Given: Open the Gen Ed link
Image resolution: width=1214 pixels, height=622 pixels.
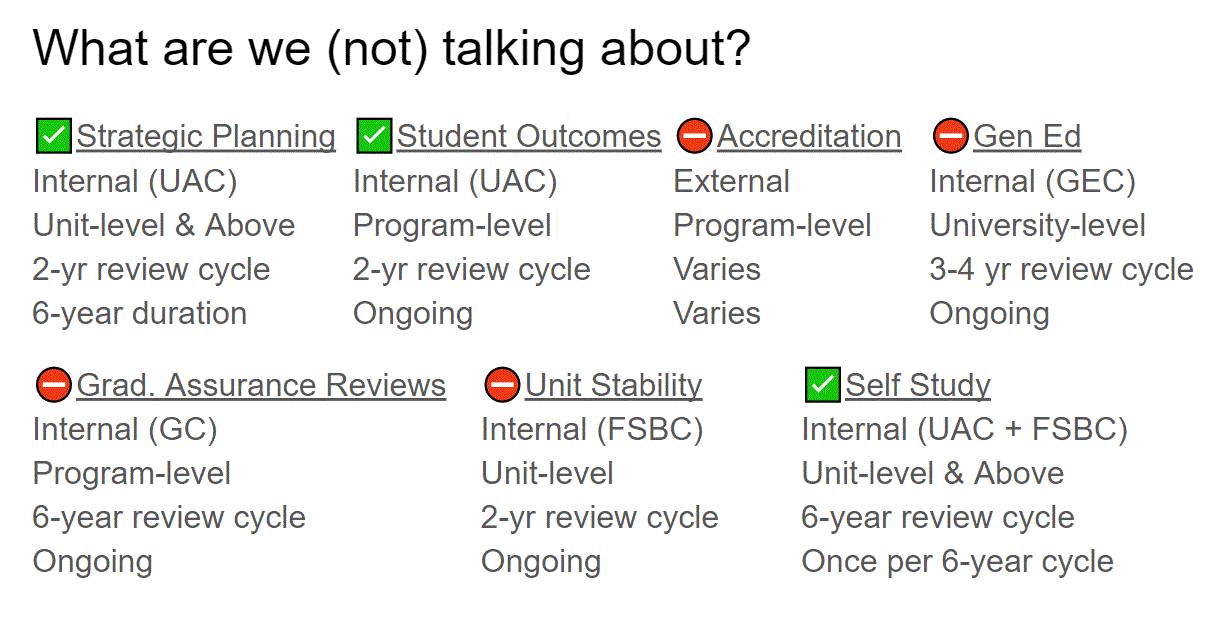Looking at the screenshot, I should point(1027,136).
